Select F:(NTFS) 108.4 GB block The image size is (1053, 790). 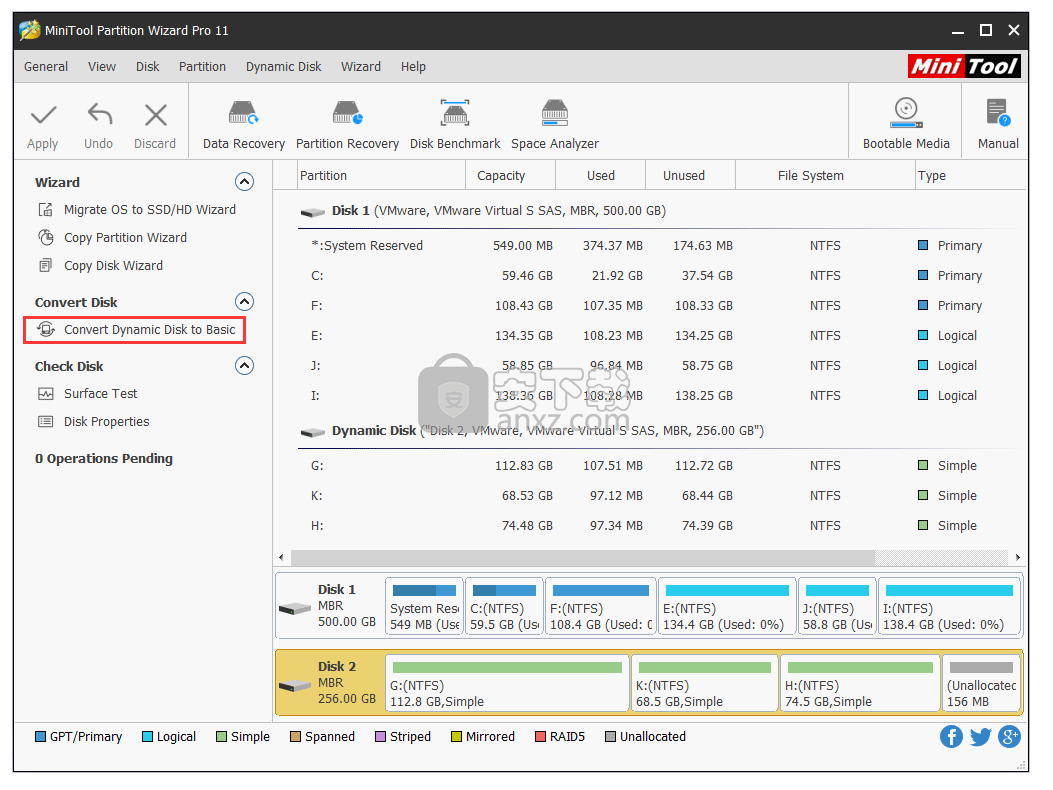[x=600, y=607]
